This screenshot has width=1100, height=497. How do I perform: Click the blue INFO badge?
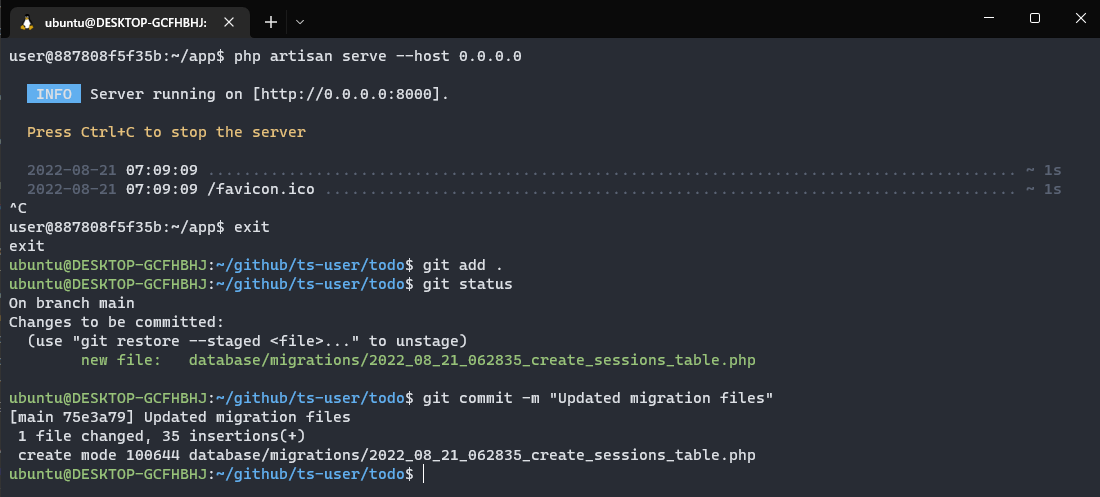(54, 94)
